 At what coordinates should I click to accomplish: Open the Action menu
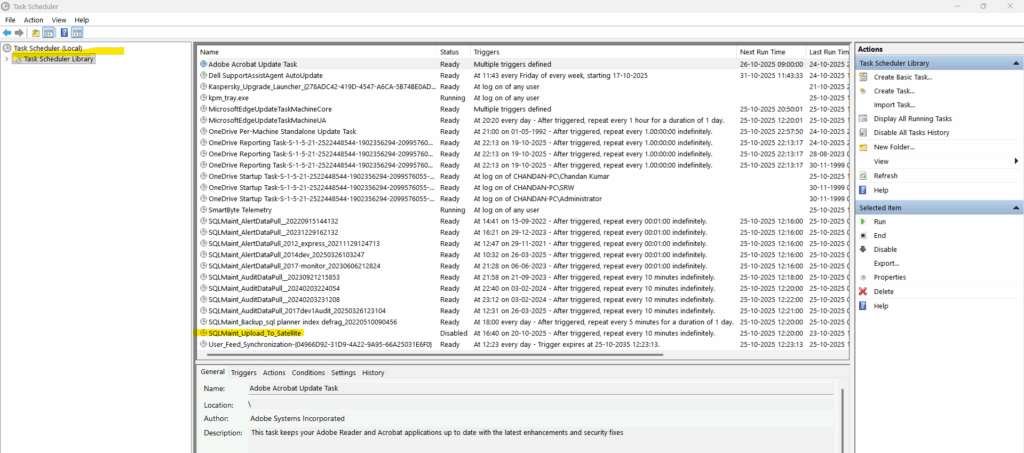click(33, 19)
